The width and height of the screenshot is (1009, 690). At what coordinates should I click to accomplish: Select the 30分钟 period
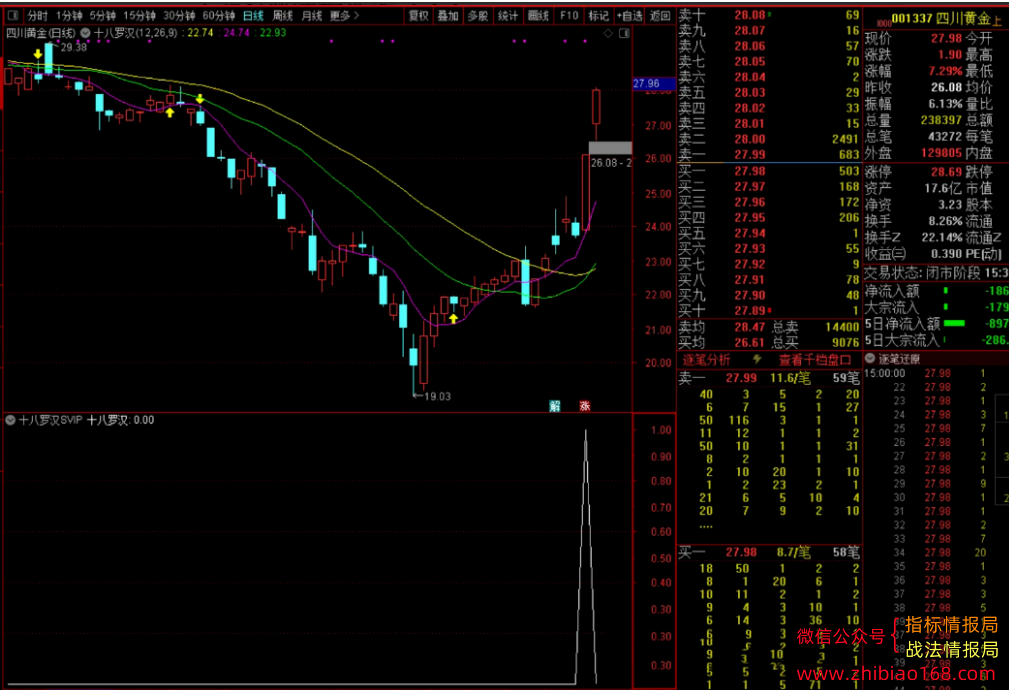tap(179, 15)
